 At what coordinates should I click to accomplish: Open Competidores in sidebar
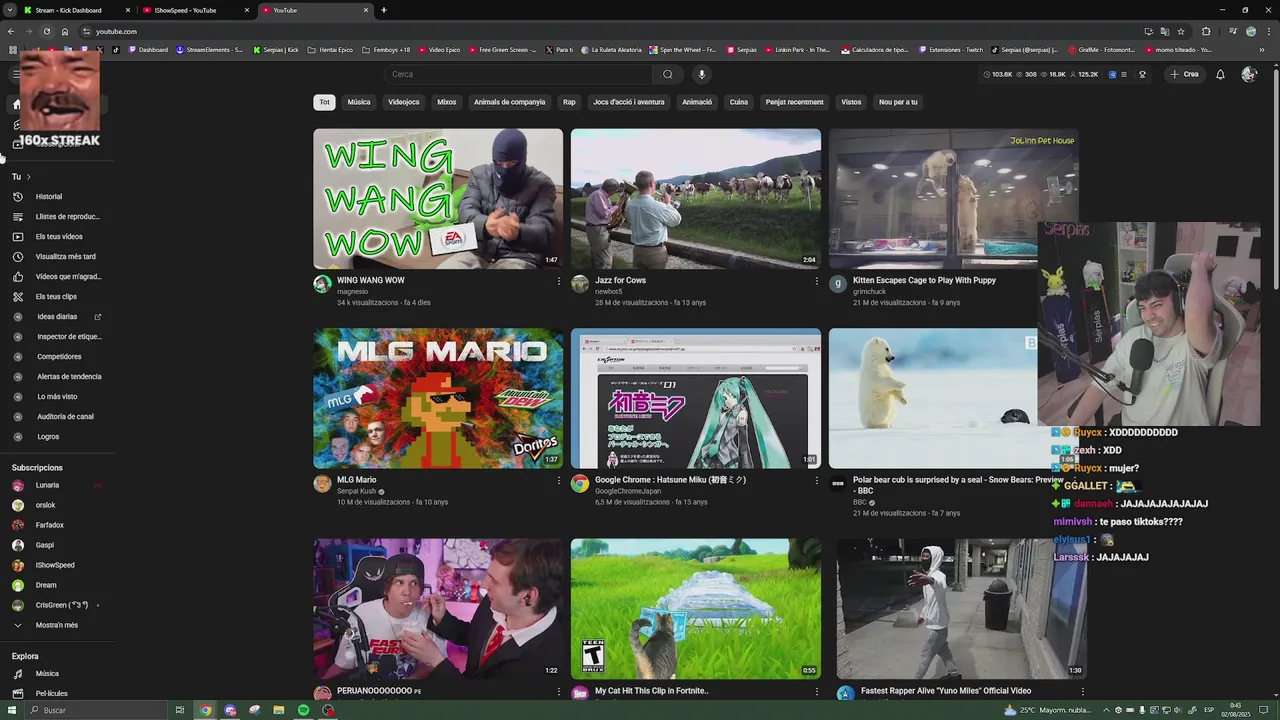[x=59, y=357]
